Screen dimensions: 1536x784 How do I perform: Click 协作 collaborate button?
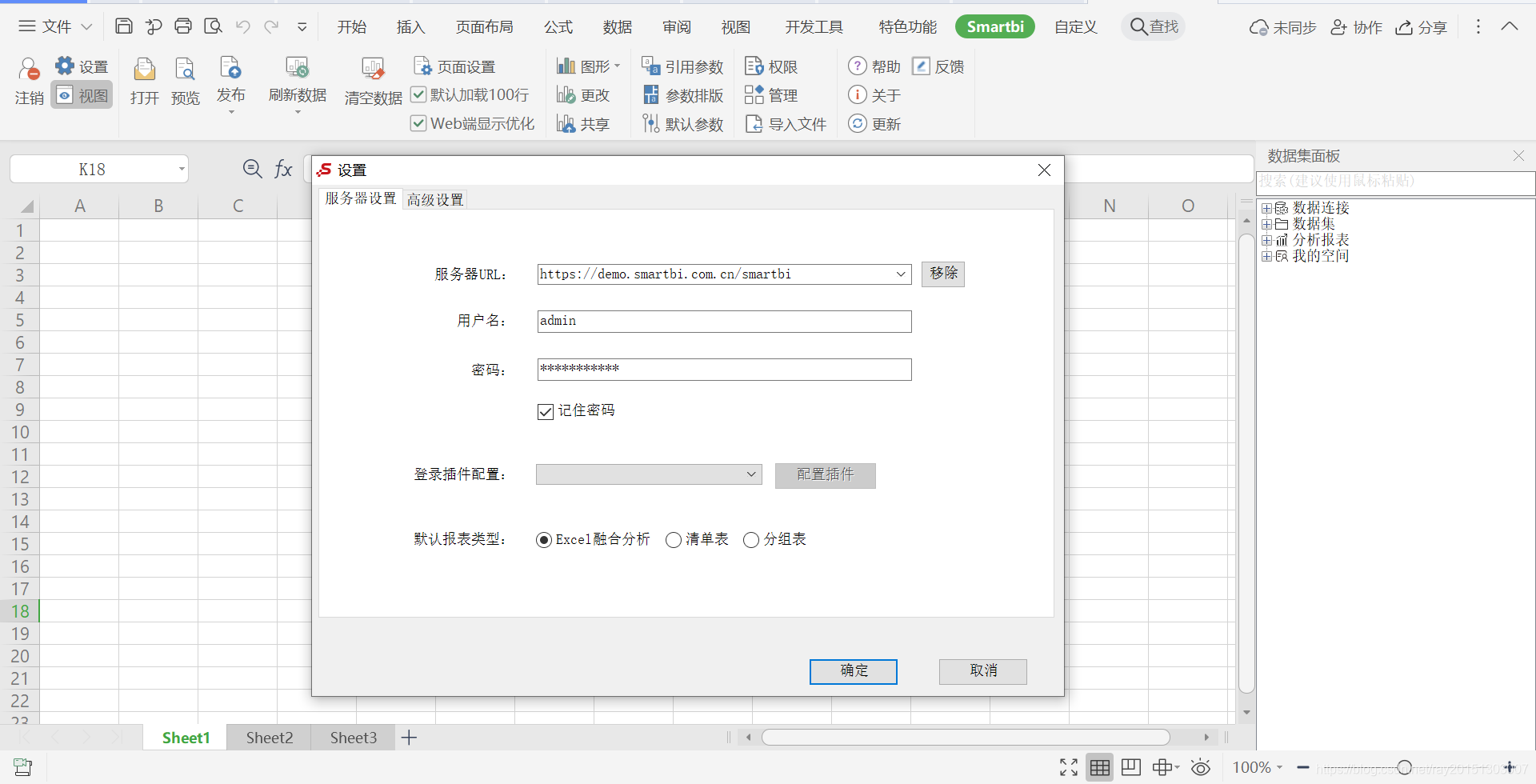(1356, 27)
